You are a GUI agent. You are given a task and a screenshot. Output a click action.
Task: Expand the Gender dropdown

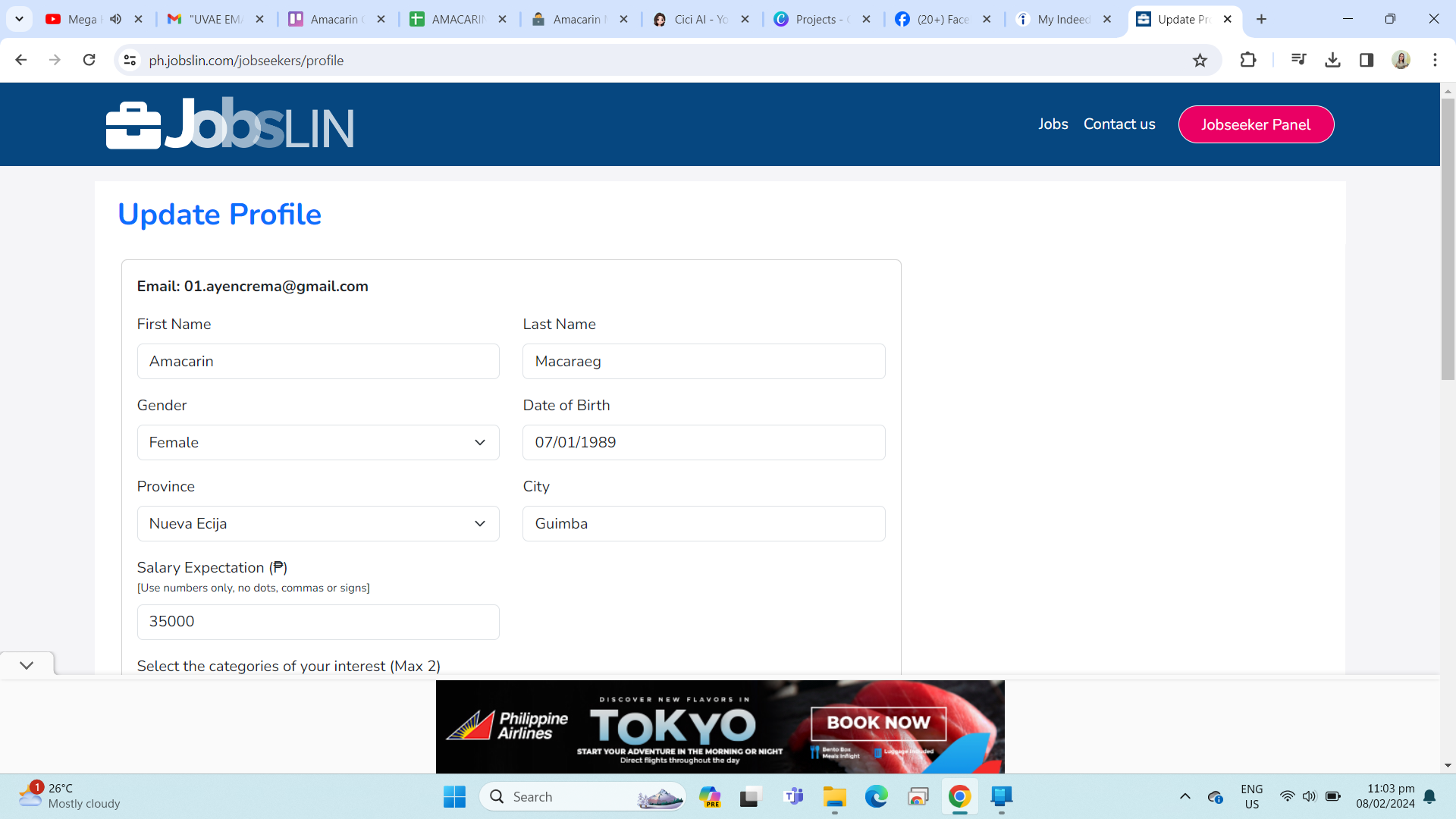(318, 442)
